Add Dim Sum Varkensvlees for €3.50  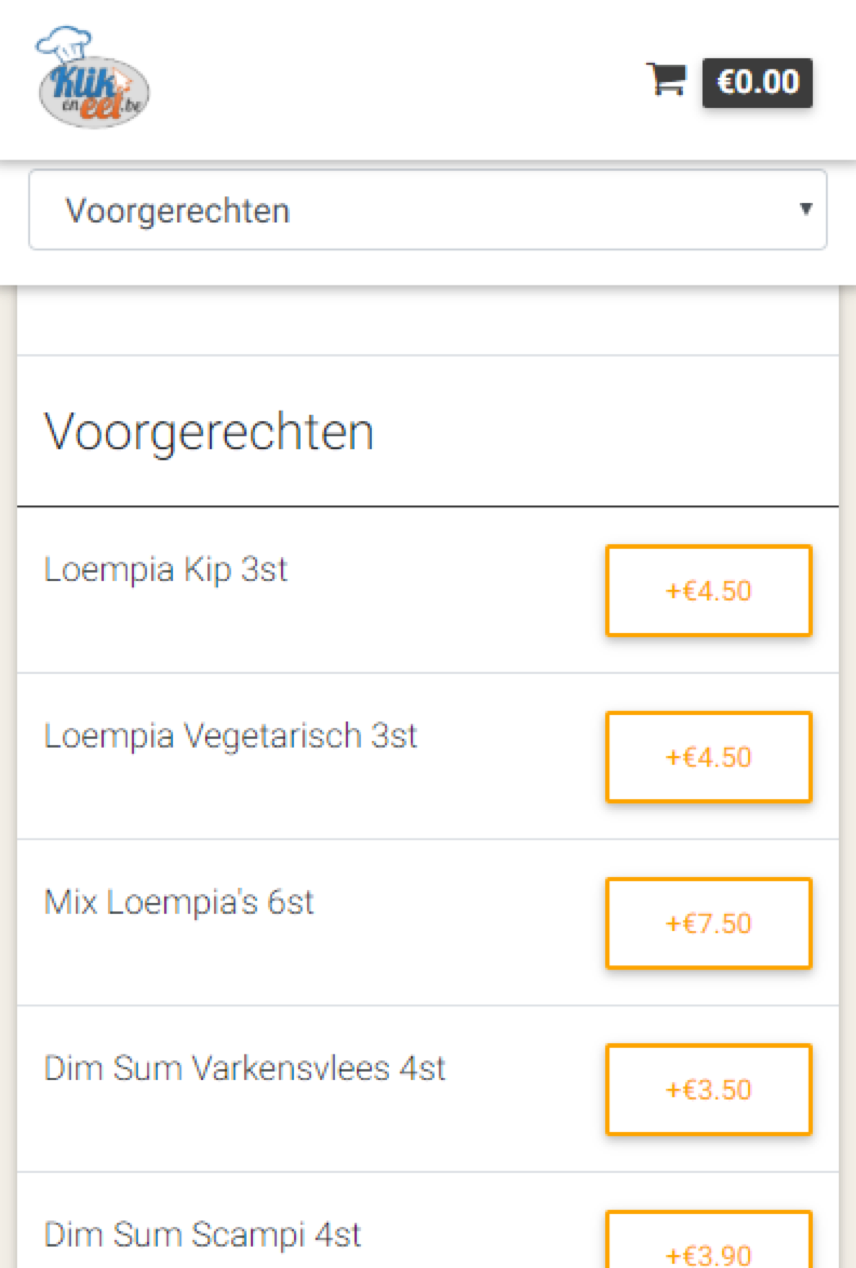click(x=708, y=1089)
